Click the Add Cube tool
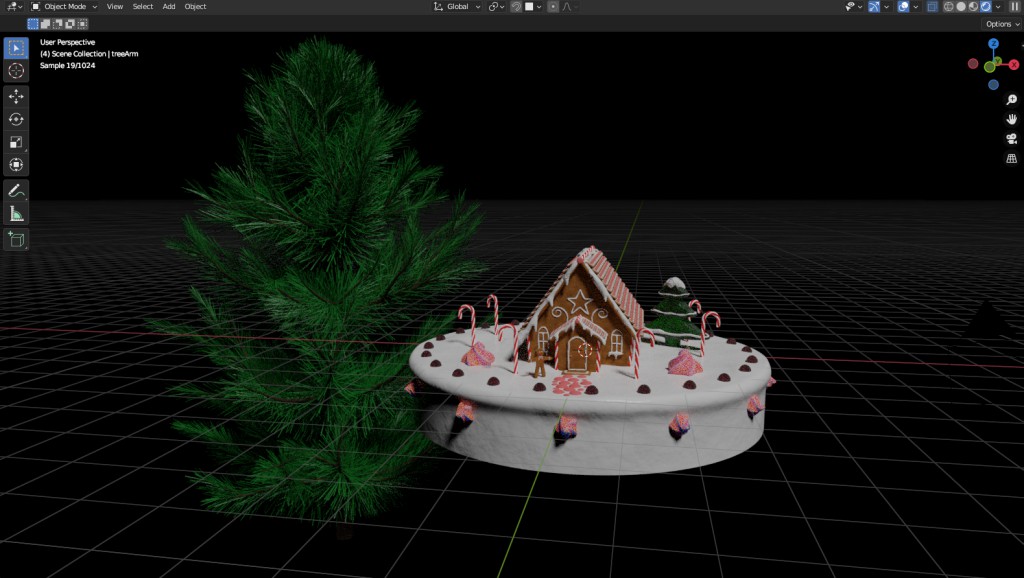 [x=16, y=239]
